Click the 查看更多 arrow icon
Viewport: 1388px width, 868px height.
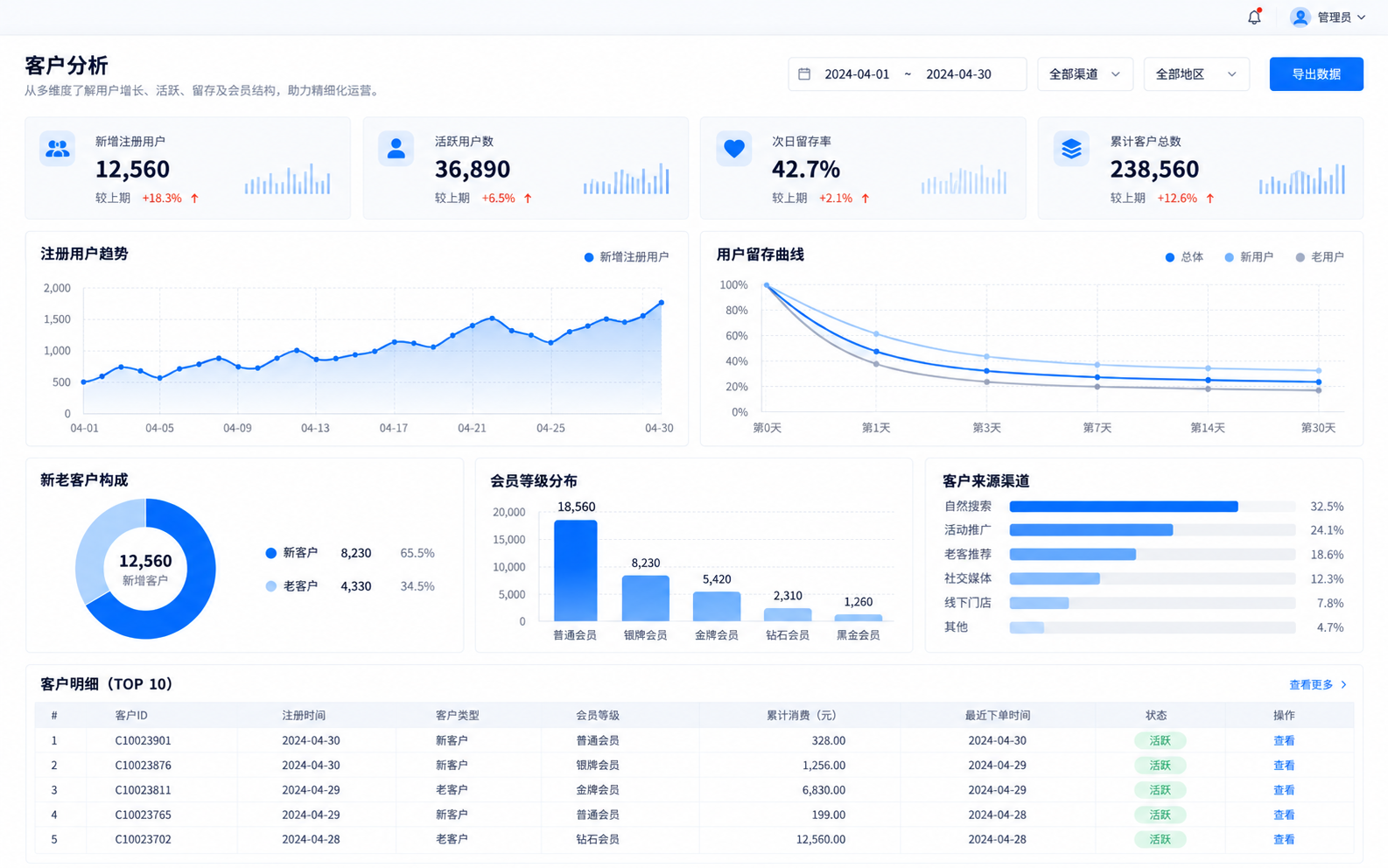1344,685
